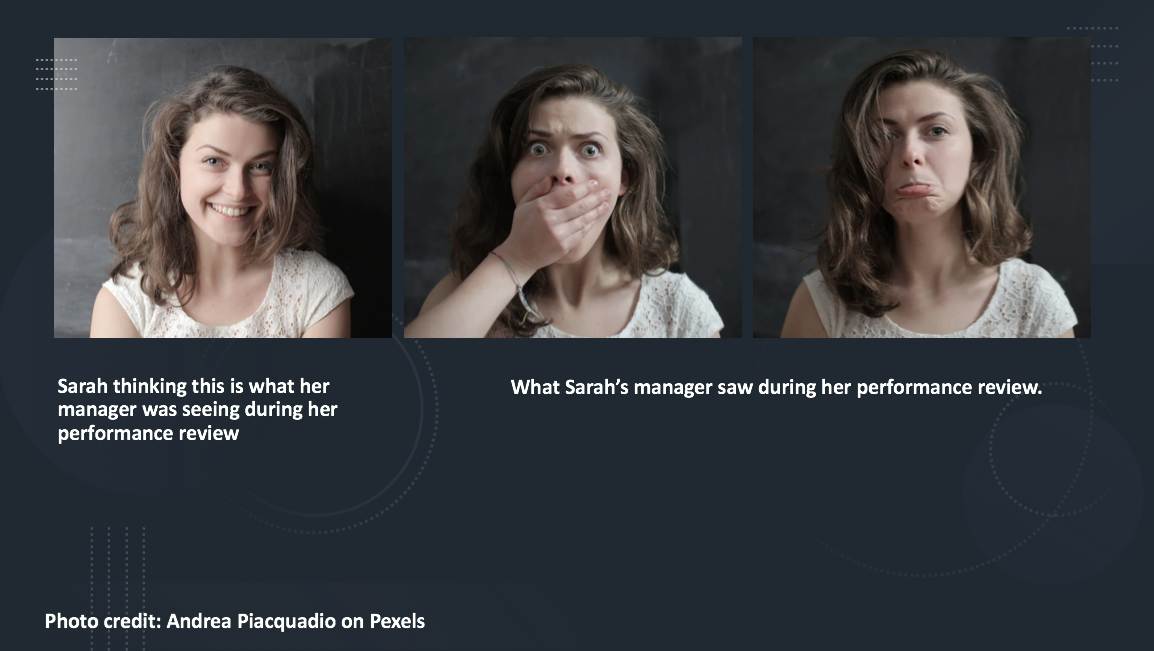Click 'performance review' on the left caption's last line
Viewport: 1154px width, 651px height.
[x=149, y=433]
